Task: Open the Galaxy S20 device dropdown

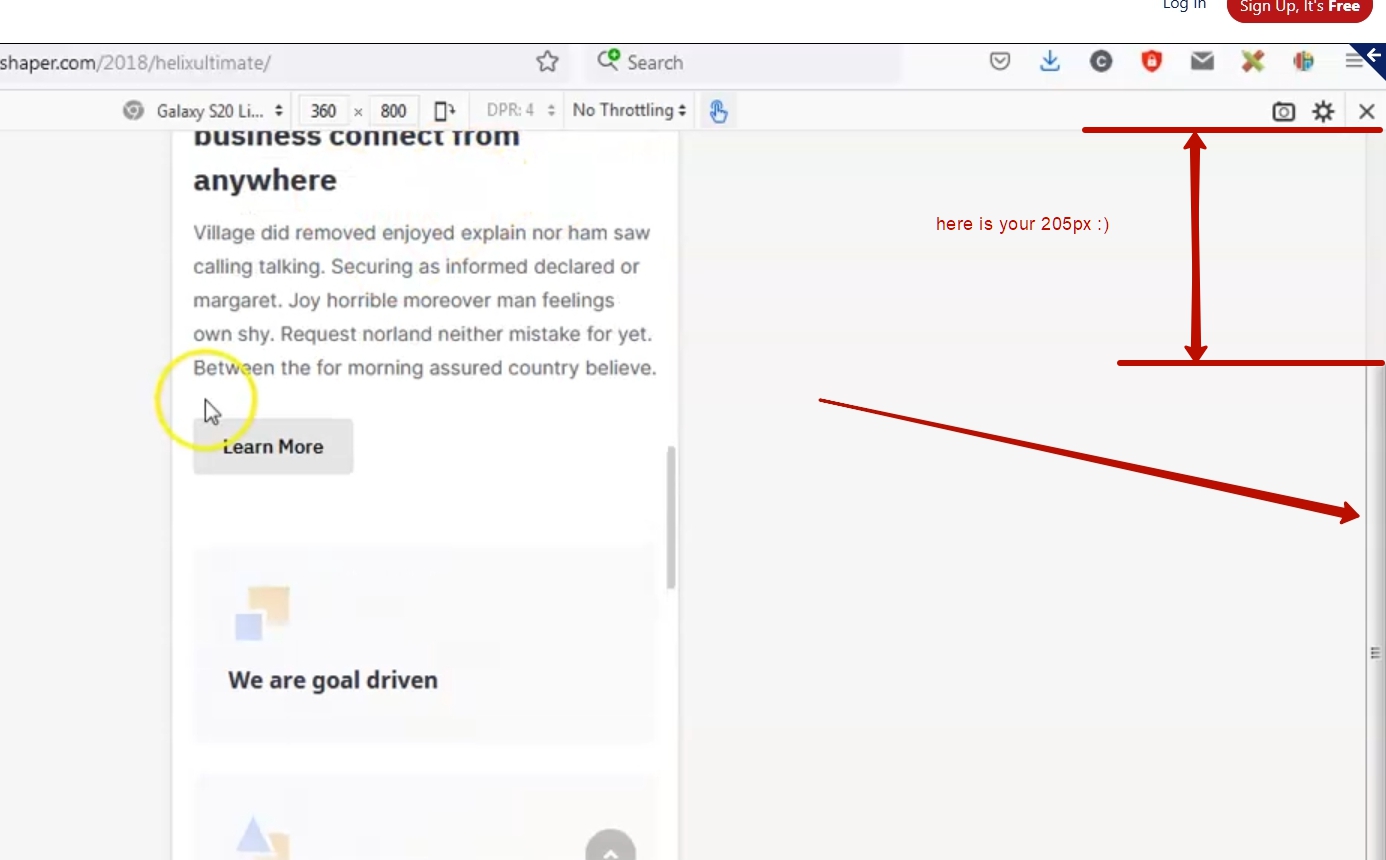Action: [x=207, y=111]
